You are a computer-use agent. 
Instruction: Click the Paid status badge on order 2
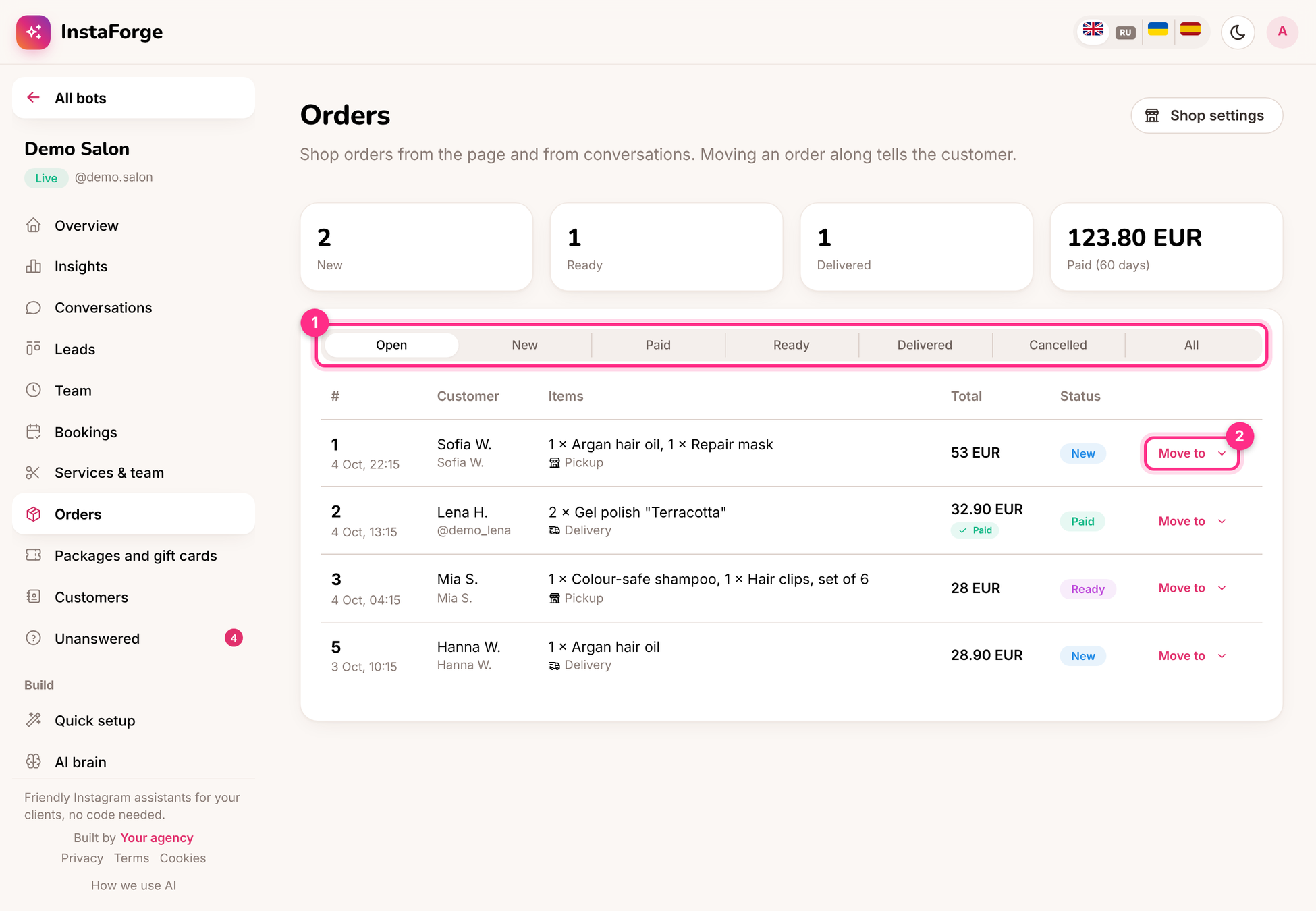pos(1082,521)
